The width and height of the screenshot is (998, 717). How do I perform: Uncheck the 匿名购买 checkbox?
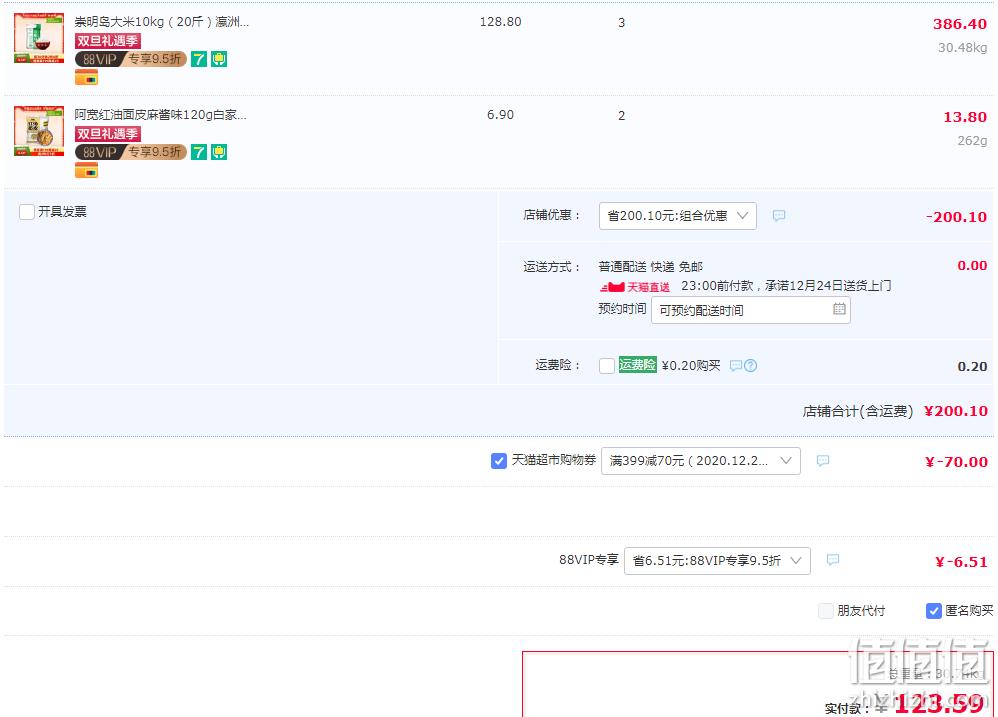[933, 611]
